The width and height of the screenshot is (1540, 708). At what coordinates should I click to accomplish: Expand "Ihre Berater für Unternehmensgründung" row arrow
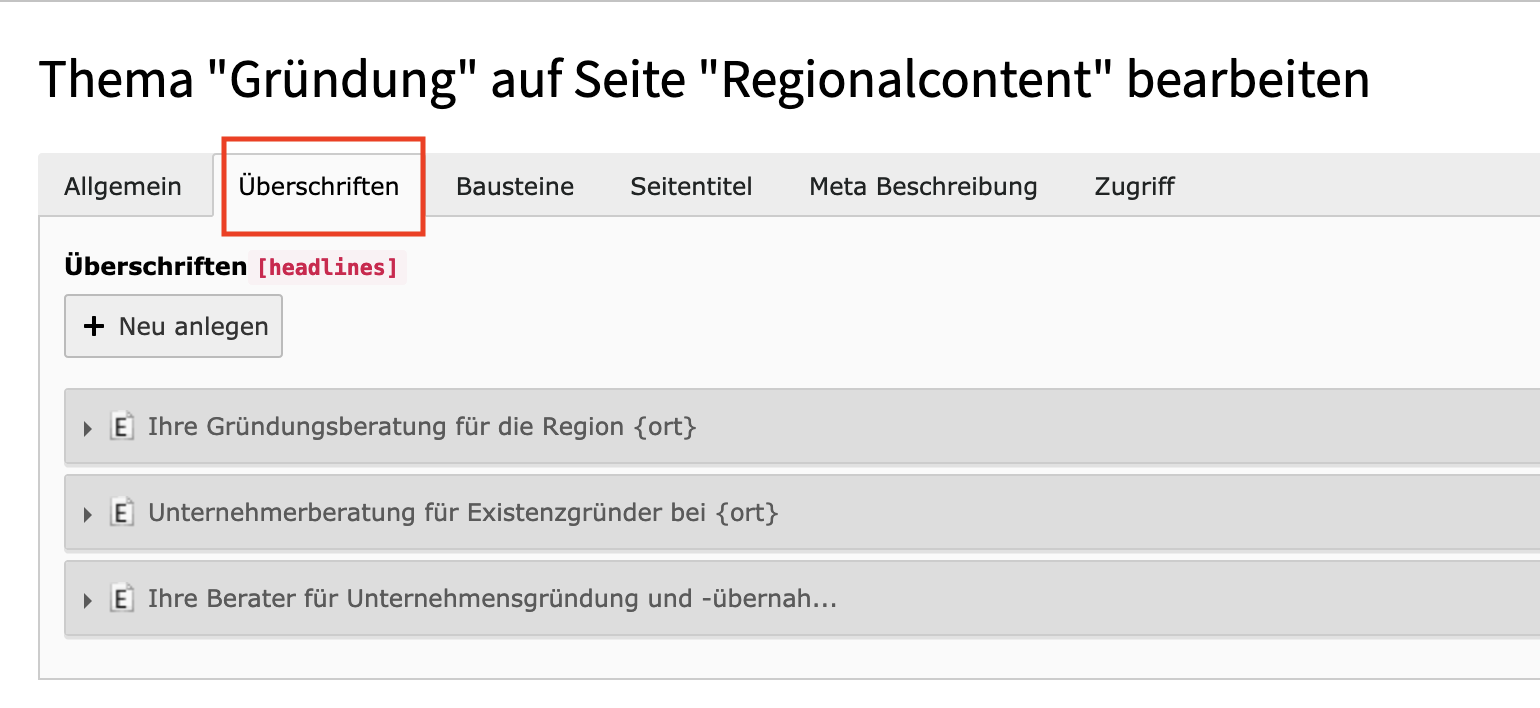[x=88, y=600]
